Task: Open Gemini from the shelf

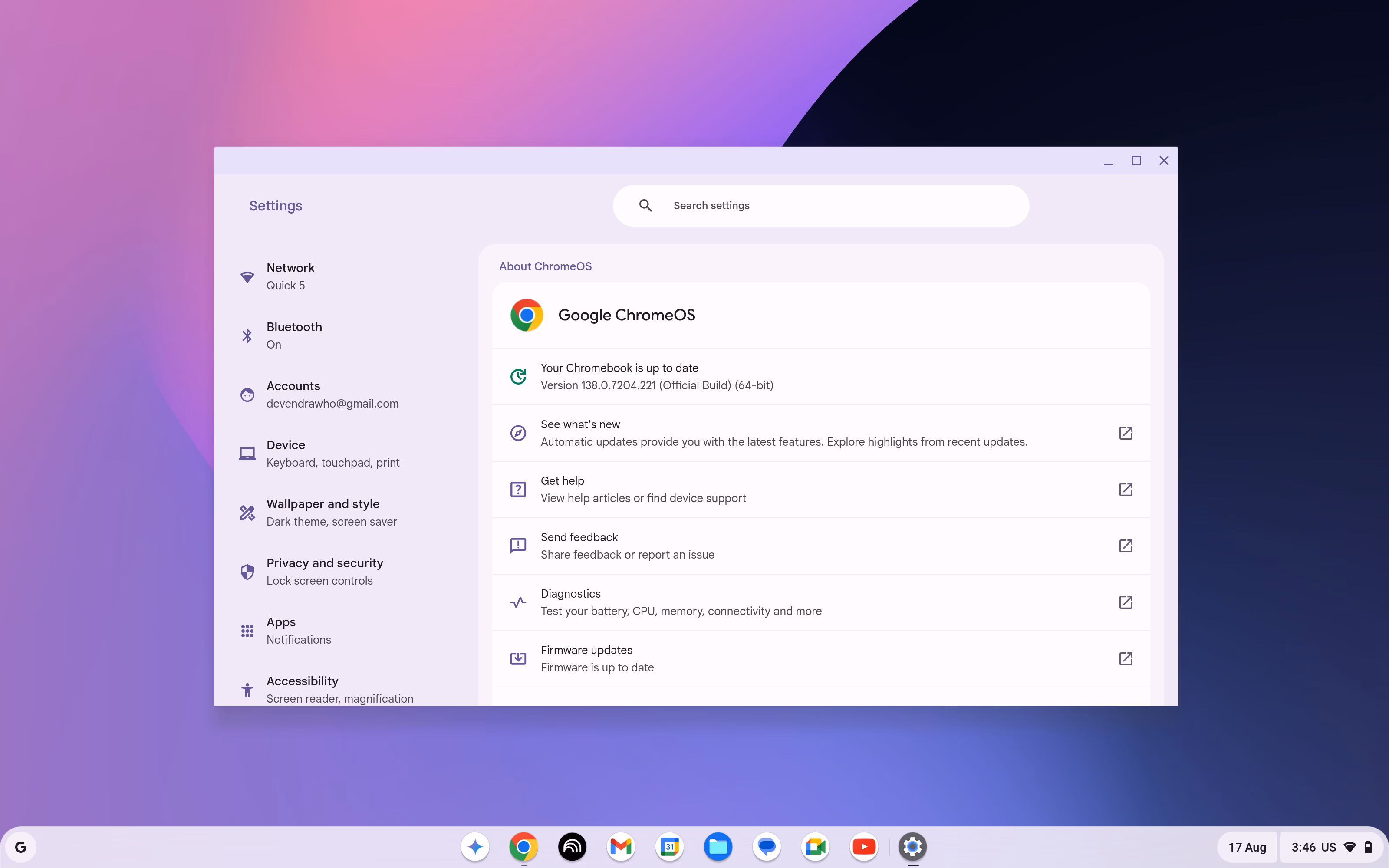Action: (475, 847)
